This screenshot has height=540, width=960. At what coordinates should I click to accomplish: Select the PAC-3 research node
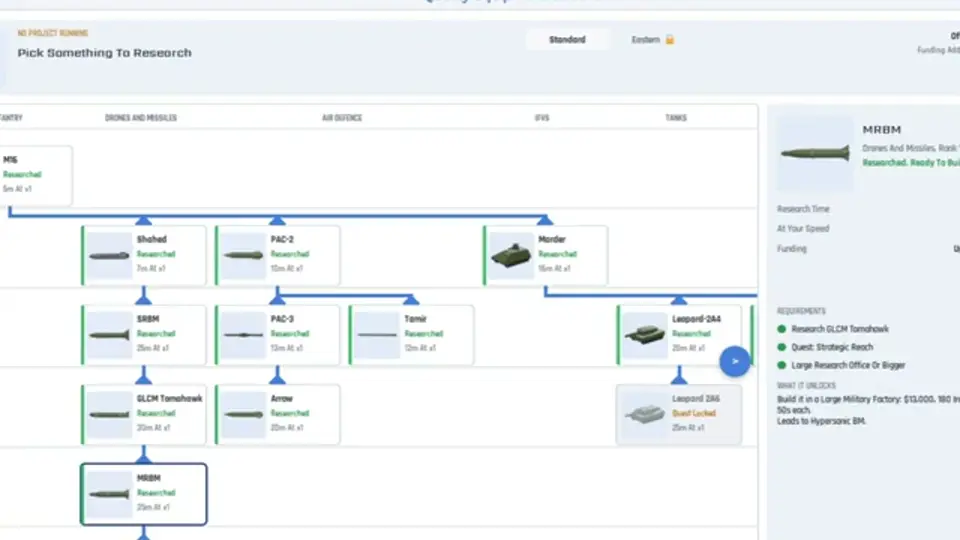pyautogui.click(x=277, y=335)
